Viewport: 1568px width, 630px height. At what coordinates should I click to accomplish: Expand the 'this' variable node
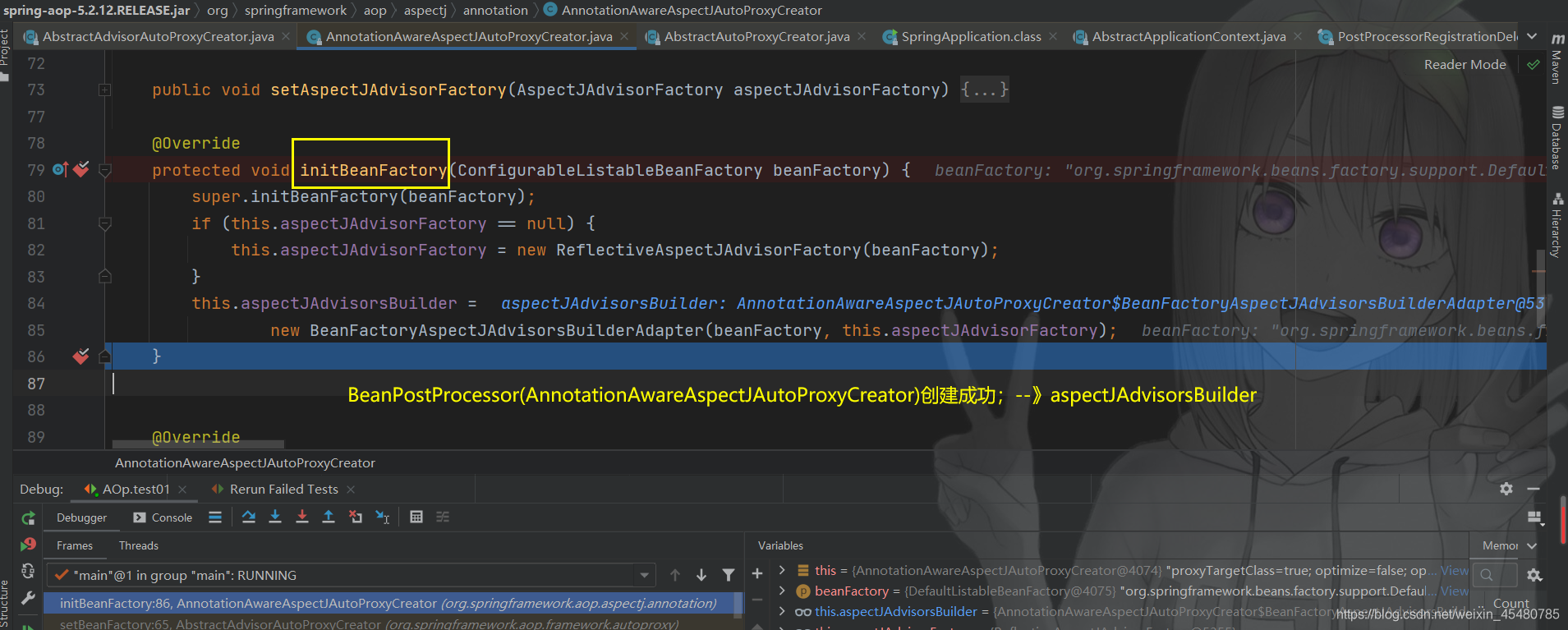pos(782,570)
